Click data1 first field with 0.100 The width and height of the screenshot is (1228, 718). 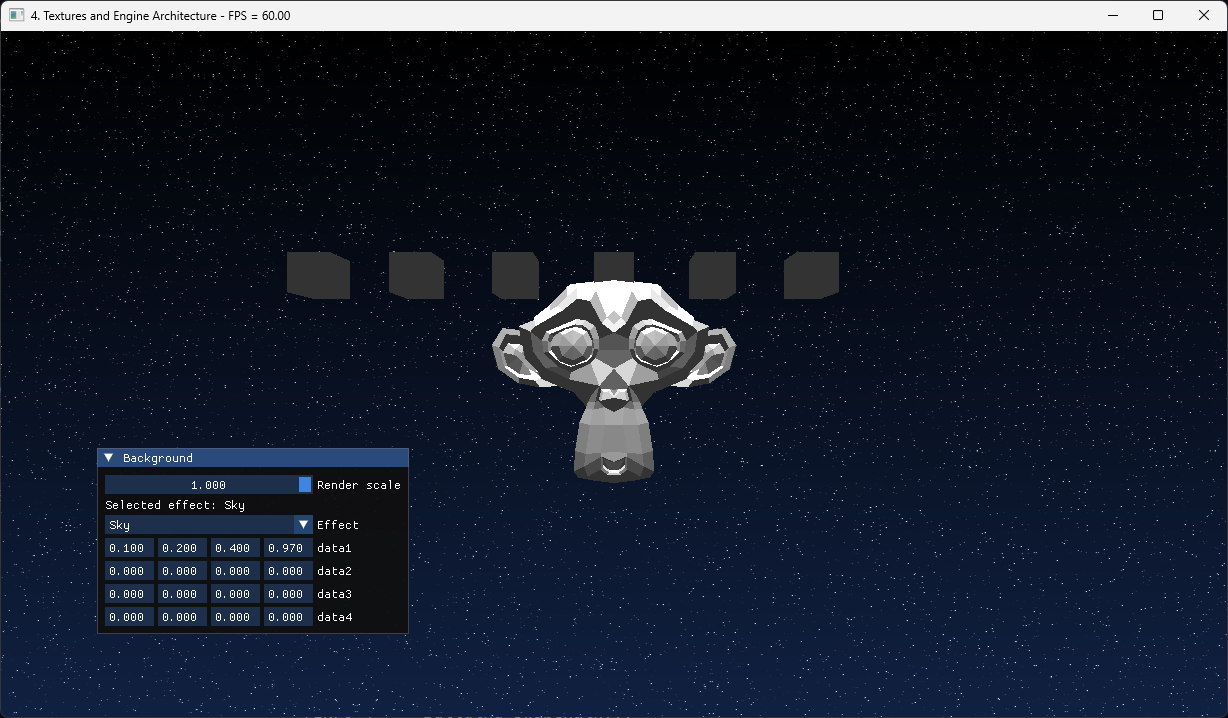[130, 548]
